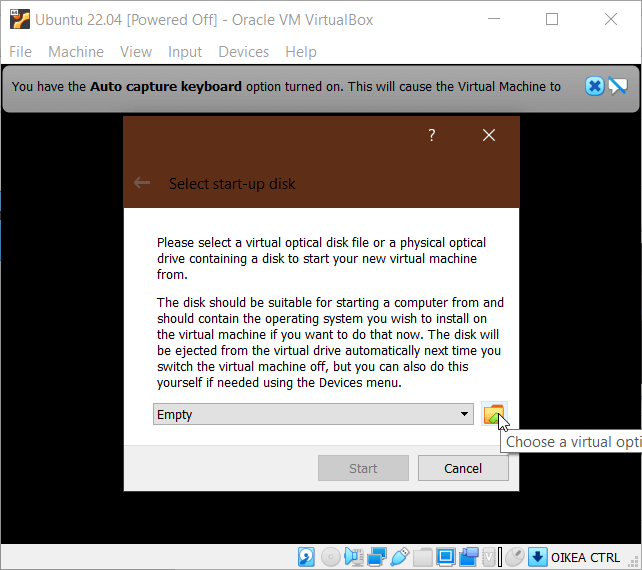Click the don't-show-again notification icon

point(617,86)
